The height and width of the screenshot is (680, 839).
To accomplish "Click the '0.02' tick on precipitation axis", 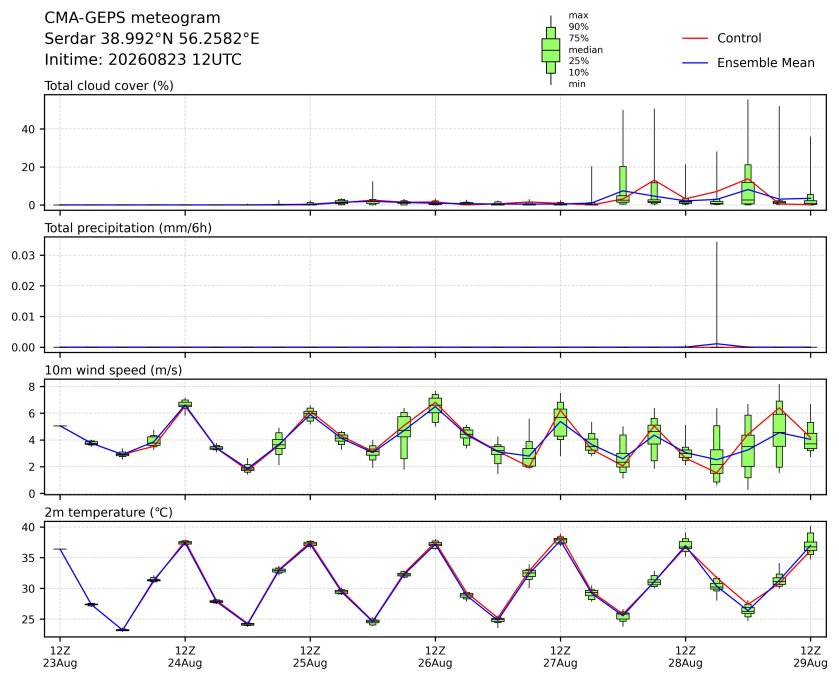I will pyautogui.click(x=24, y=286).
